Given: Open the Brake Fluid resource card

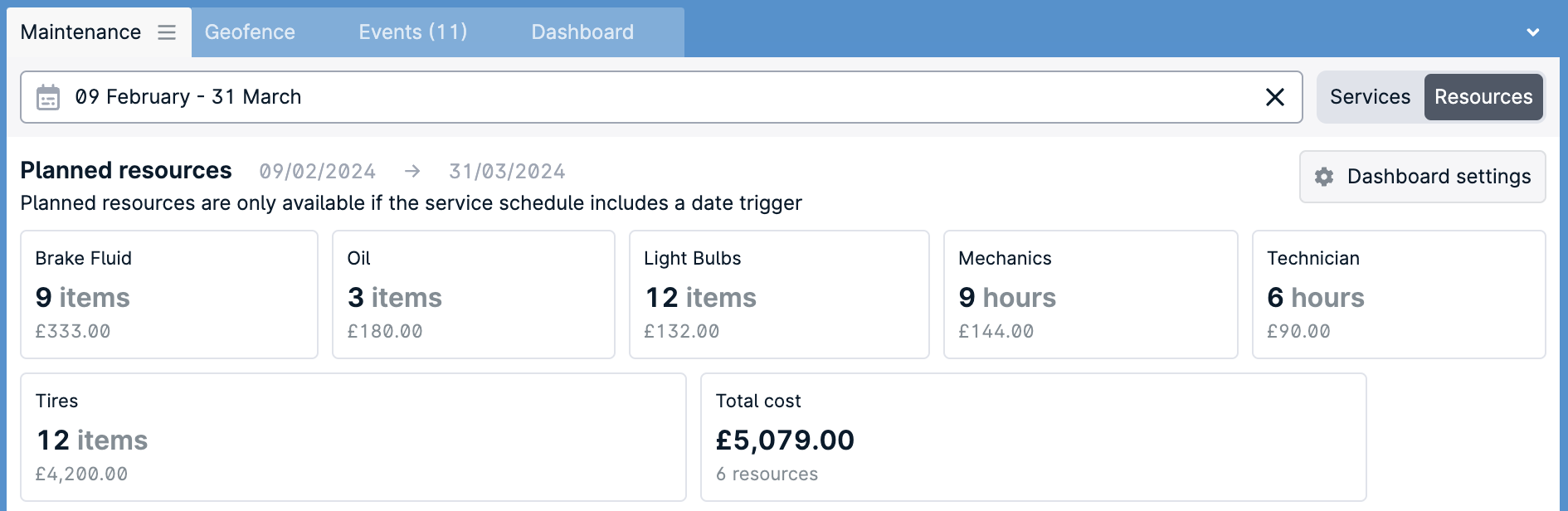Looking at the screenshot, I should (x=169, y=294).
